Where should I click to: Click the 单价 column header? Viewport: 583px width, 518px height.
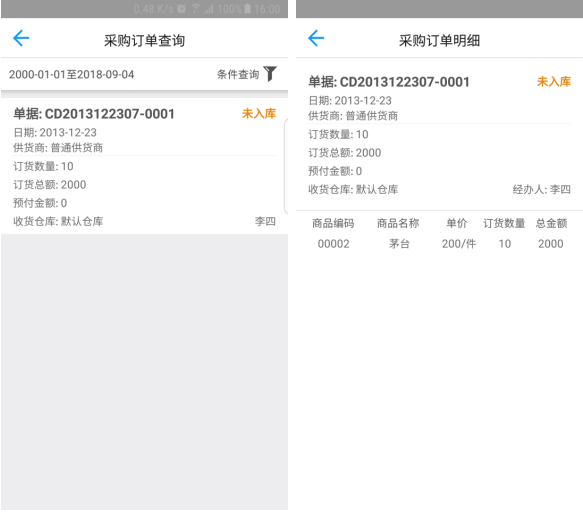click(457, 223)
